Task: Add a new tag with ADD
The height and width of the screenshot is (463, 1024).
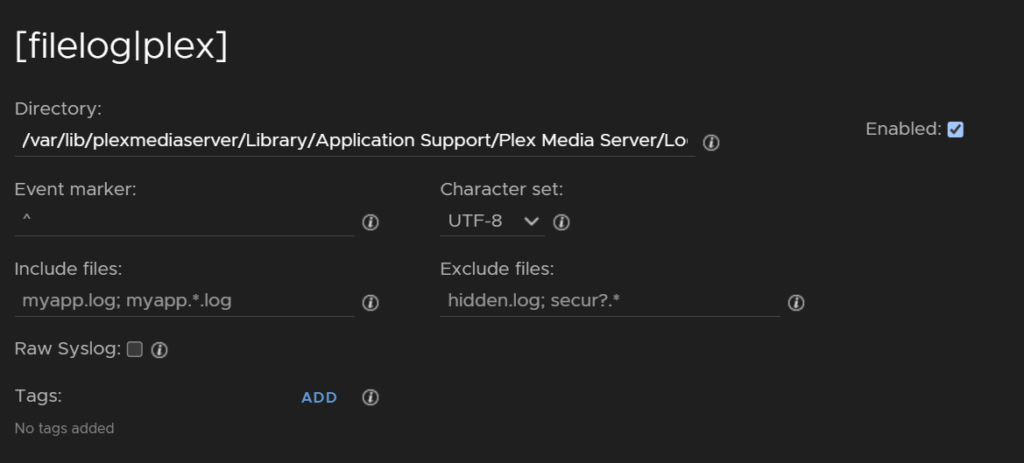Action: point(319,398)
